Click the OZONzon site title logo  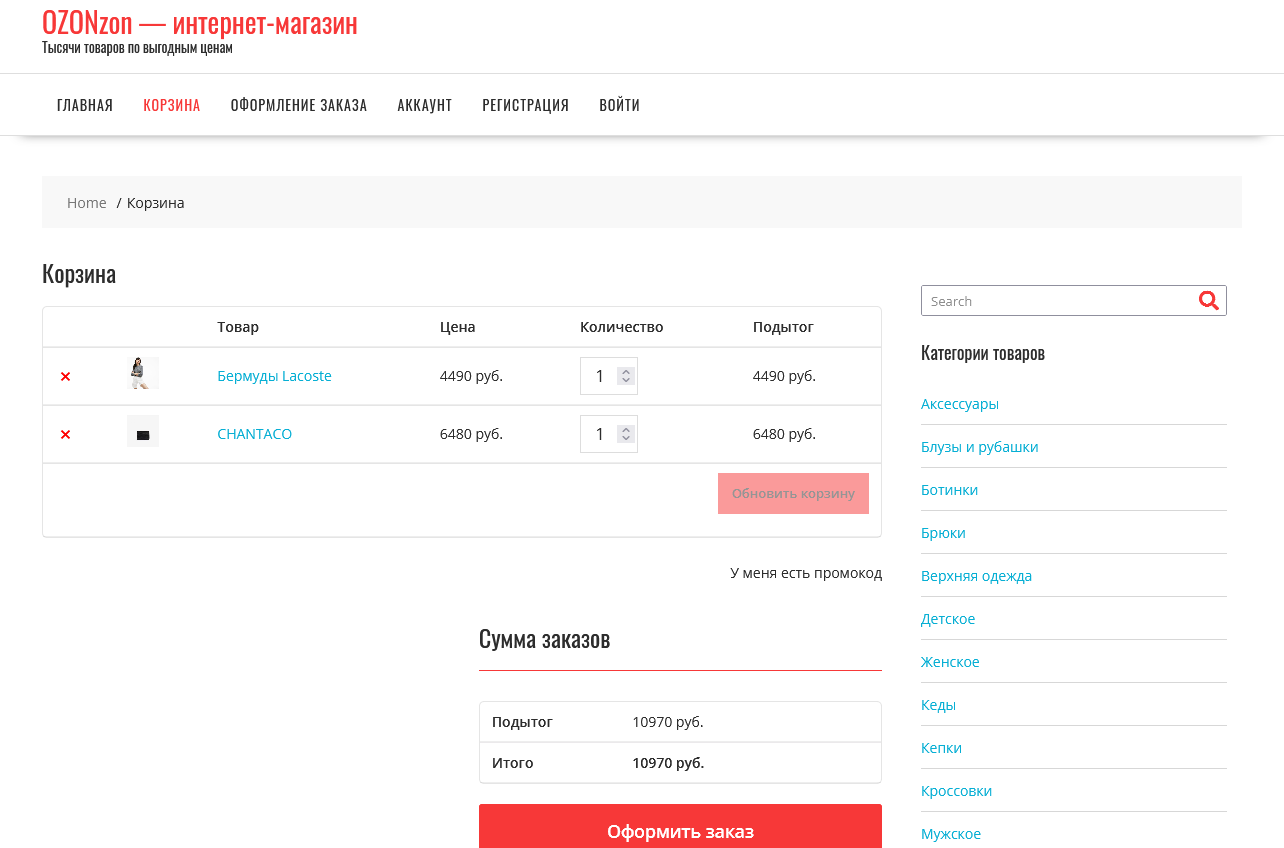[199, 23]
